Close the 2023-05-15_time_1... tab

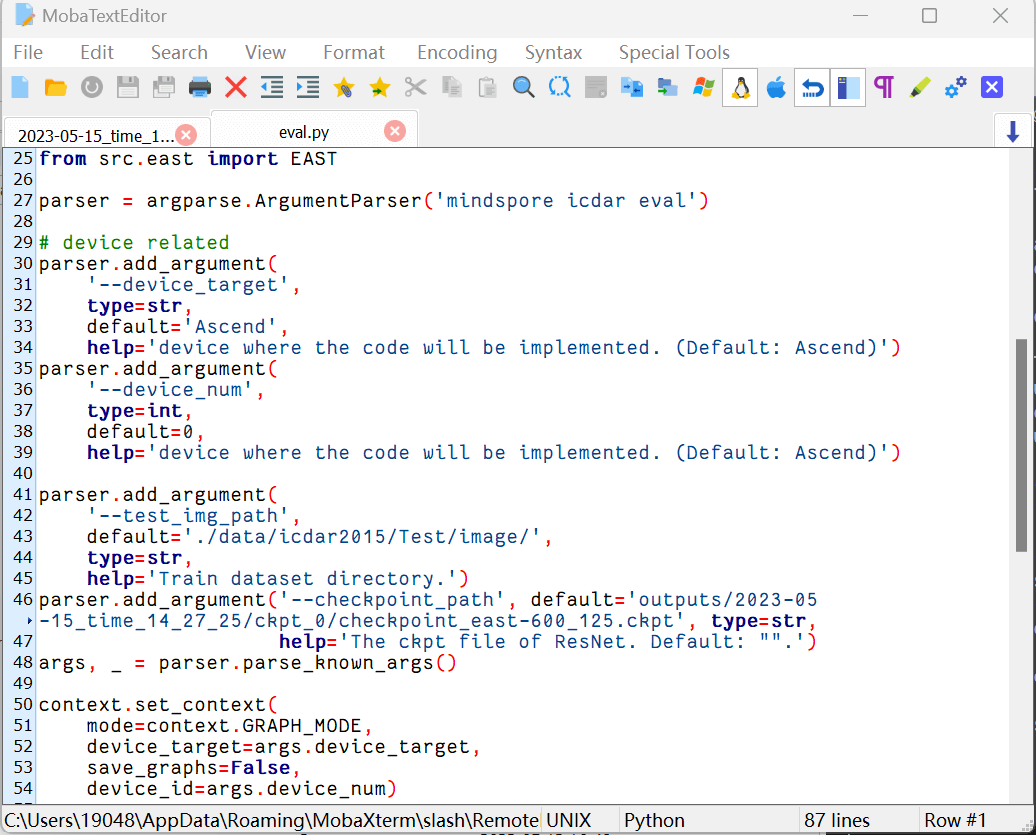[x=187, y=135]
